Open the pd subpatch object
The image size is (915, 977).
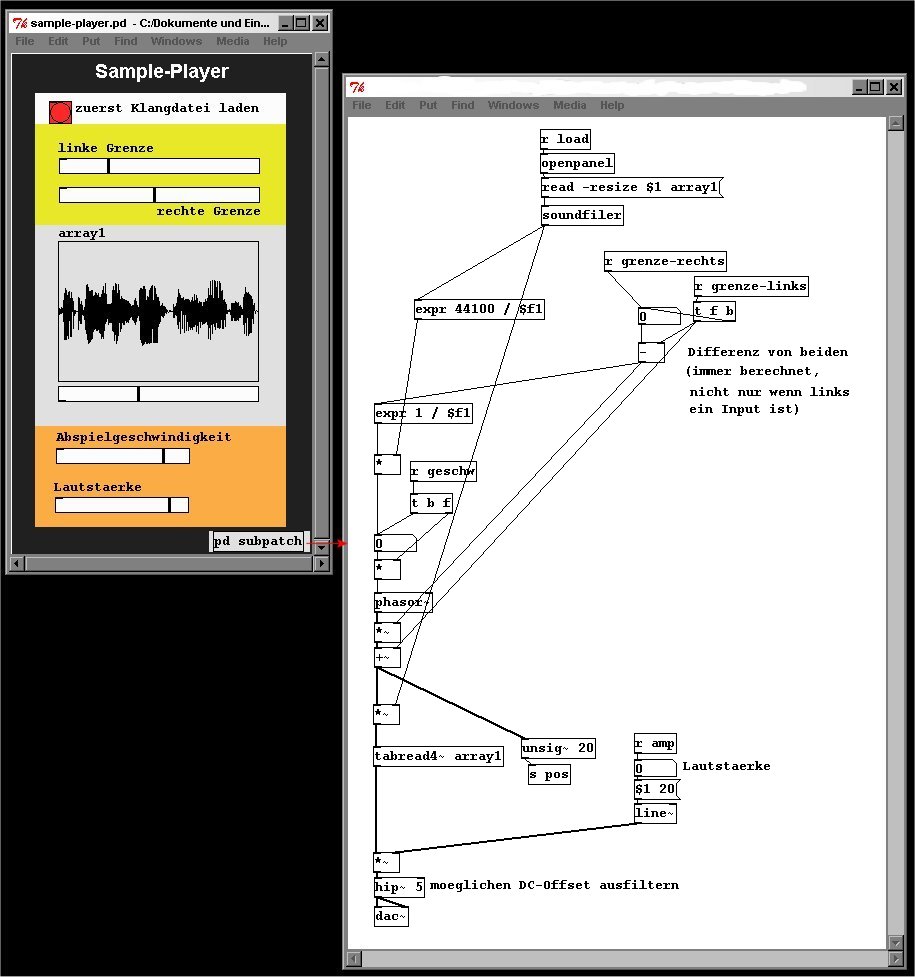click(x=257, y=541)
